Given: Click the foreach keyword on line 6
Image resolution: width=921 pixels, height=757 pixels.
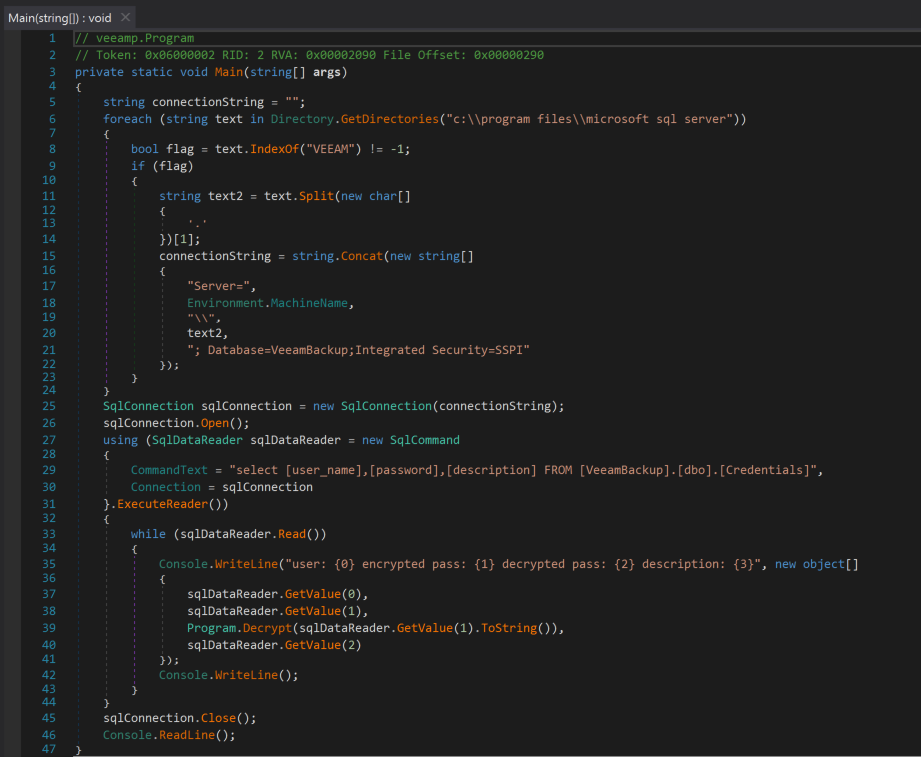Looking at the screenshot, I should pyautogui.click(x=127, y=119).
